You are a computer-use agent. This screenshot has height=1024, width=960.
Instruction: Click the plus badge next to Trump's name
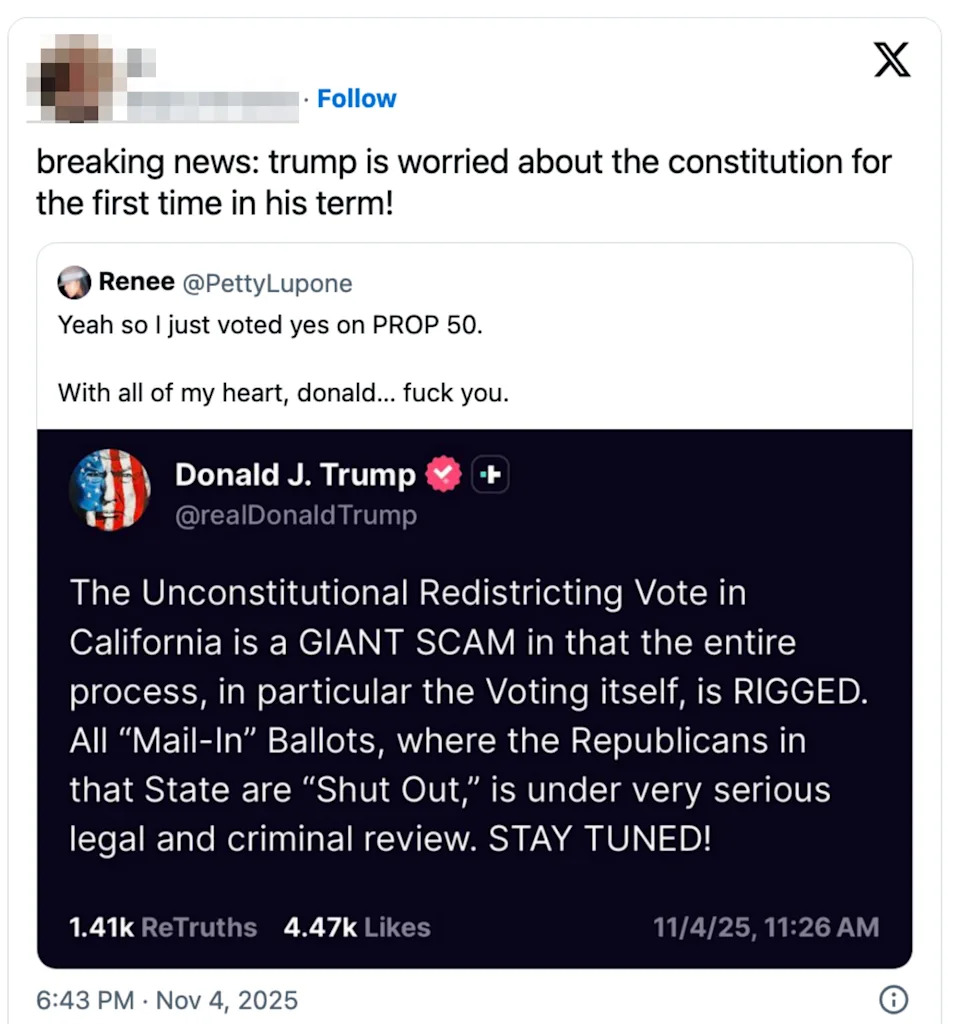point(489,476)
